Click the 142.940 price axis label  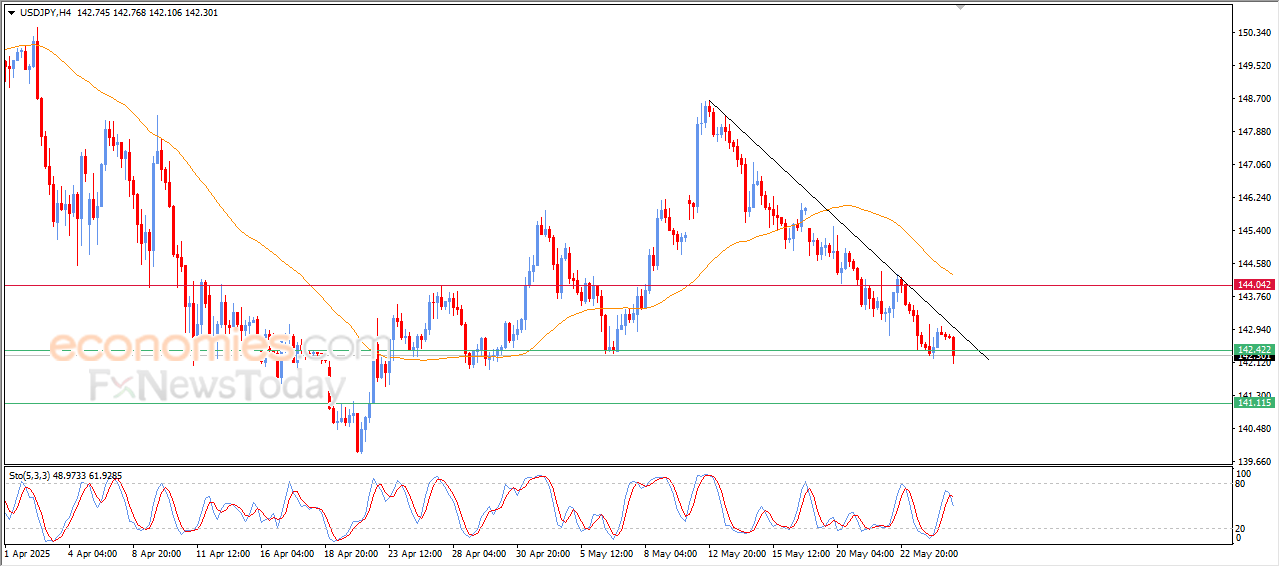[x=1256, y=330]
